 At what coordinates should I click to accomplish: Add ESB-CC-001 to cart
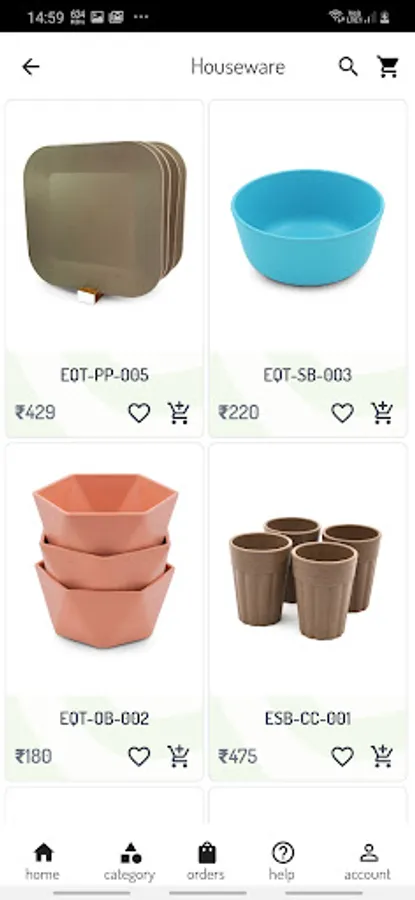[x=382, y=756]
